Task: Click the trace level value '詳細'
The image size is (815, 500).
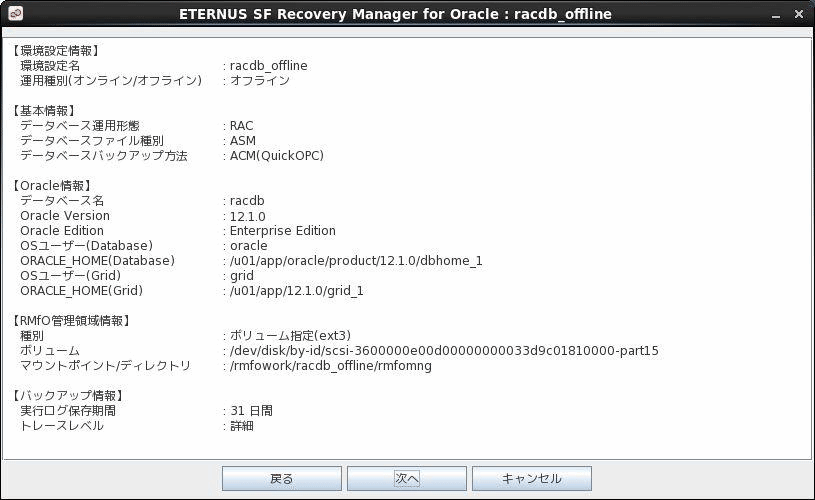Action: (242, 426)
